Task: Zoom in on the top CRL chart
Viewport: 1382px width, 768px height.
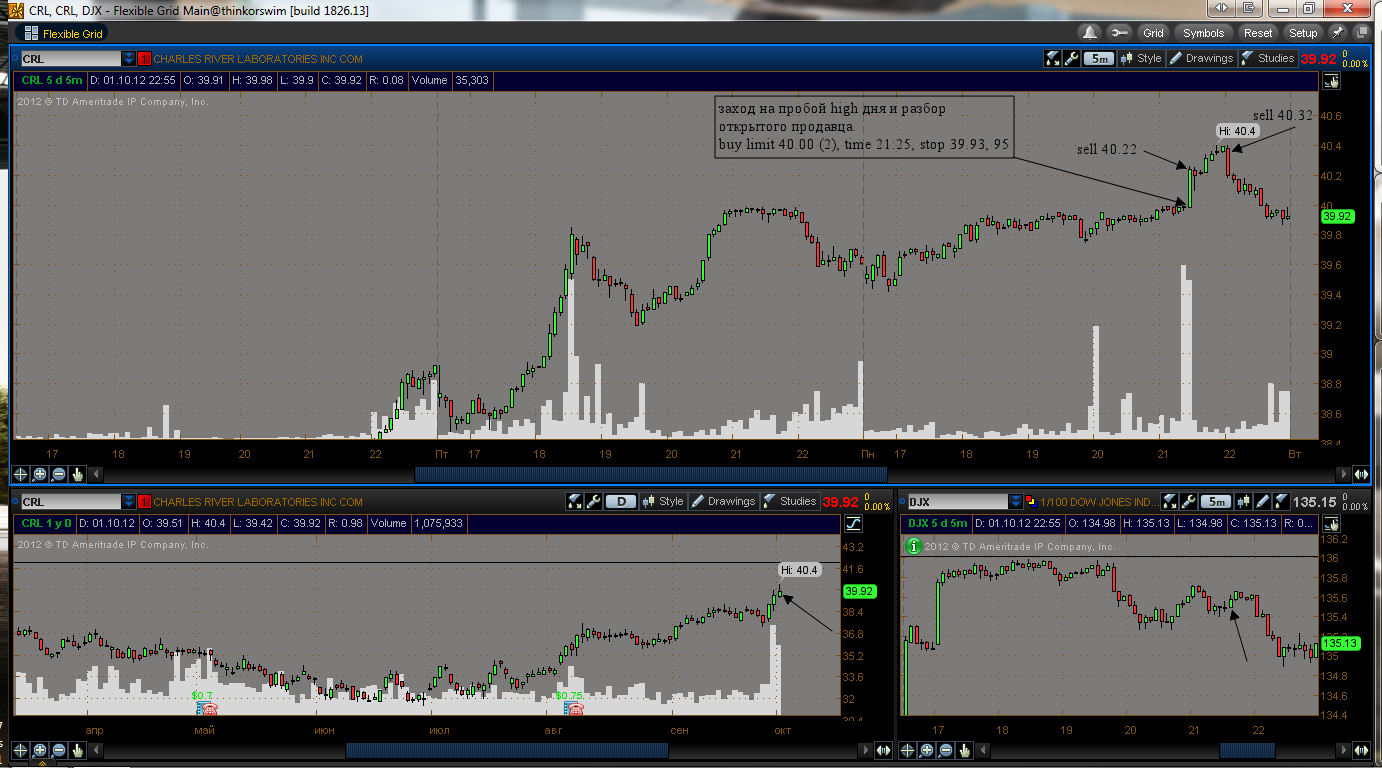Action: coord(40,474)
